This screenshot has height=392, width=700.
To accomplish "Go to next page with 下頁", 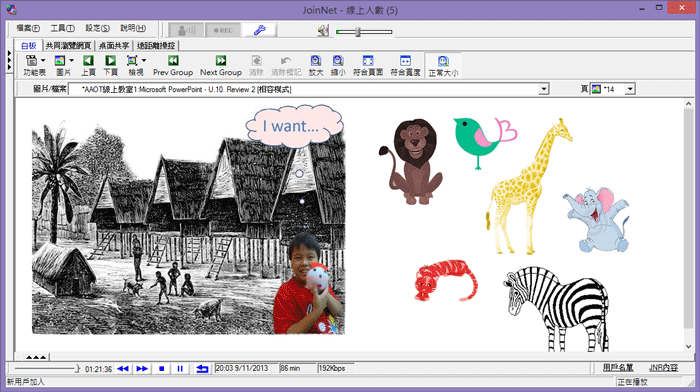I will pyautogui.click(x=111, y=61).
